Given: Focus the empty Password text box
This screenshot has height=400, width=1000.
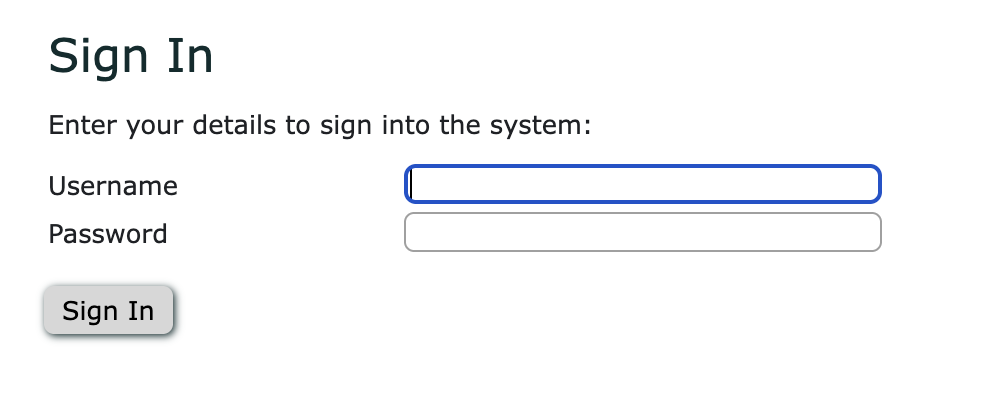Looking at the screenshot, I should click(x=642, y=232).
